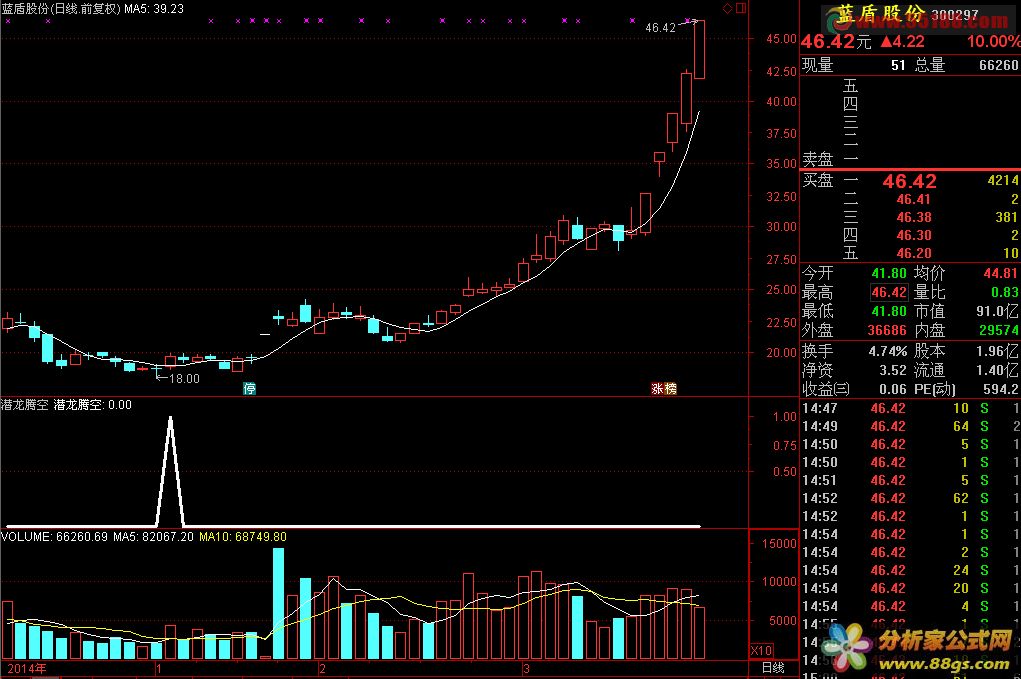This screenshot has width=1021, height=679.
Task: Click the stock code 300297
Action: 955,14
